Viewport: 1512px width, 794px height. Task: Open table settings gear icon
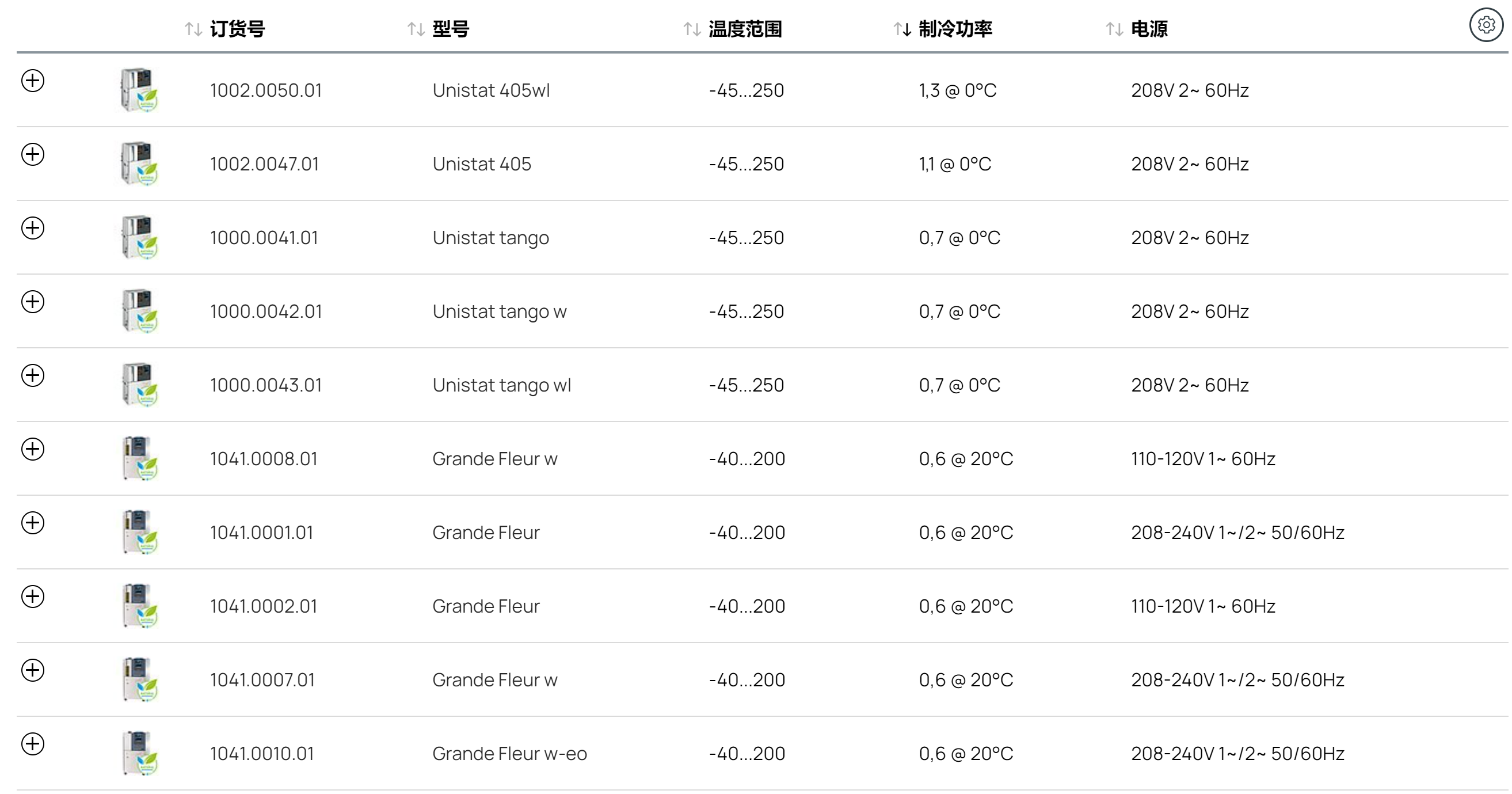pyautogui.click(x=1486, y=25)
